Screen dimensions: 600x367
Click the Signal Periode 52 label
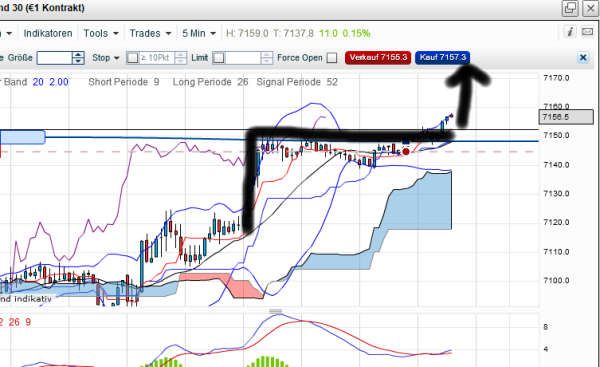tap(297, 82)
